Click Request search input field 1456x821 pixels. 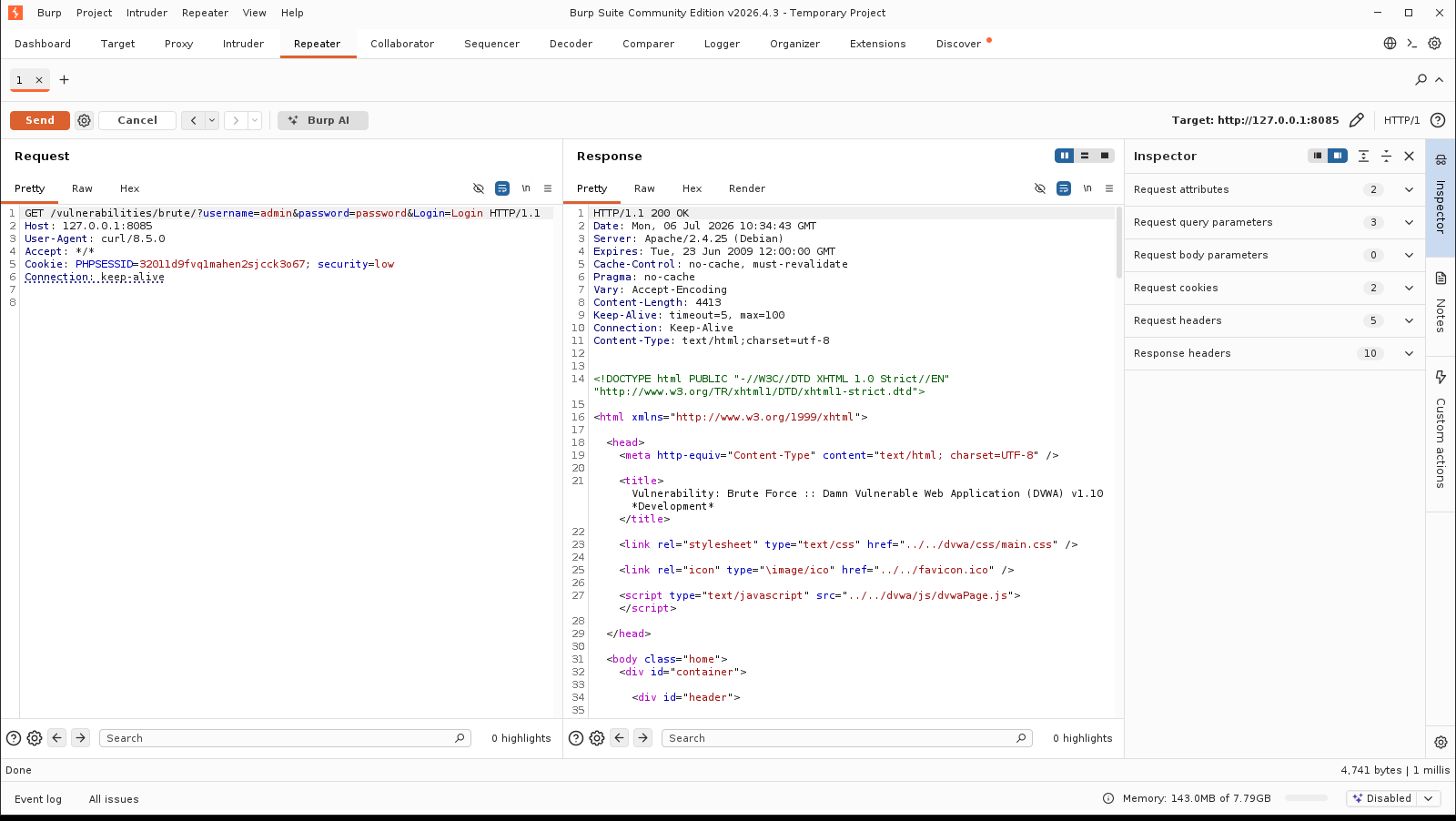[x=285, y=738]
